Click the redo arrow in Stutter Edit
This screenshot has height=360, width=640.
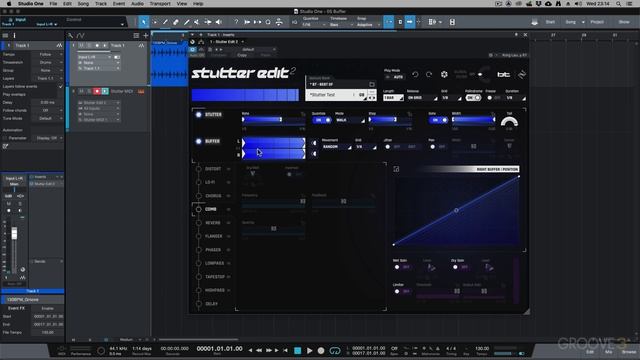(429, 74)
